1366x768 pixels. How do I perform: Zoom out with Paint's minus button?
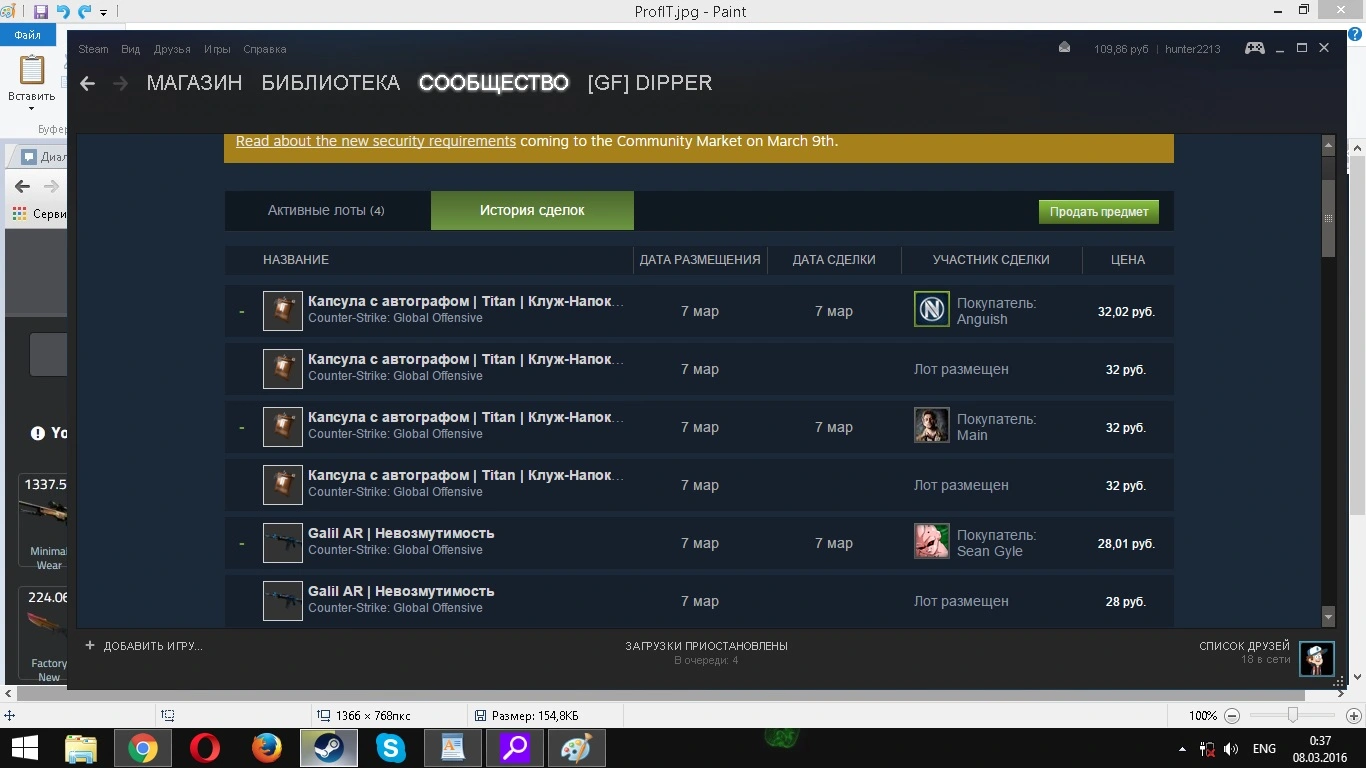click(1232, 716)
